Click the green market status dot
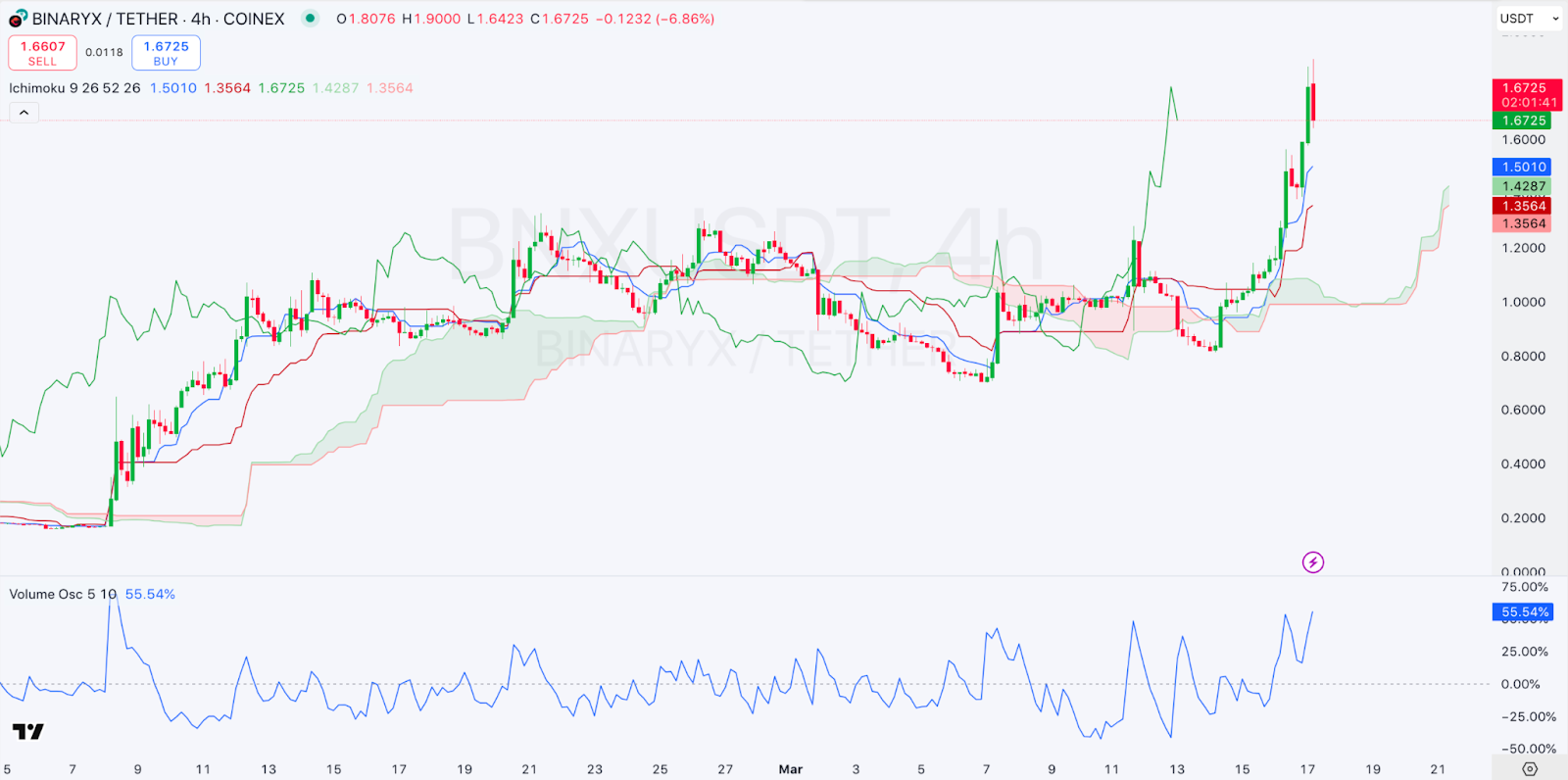Viewport: 1568px width, 780px height. [x=310, y=18]
